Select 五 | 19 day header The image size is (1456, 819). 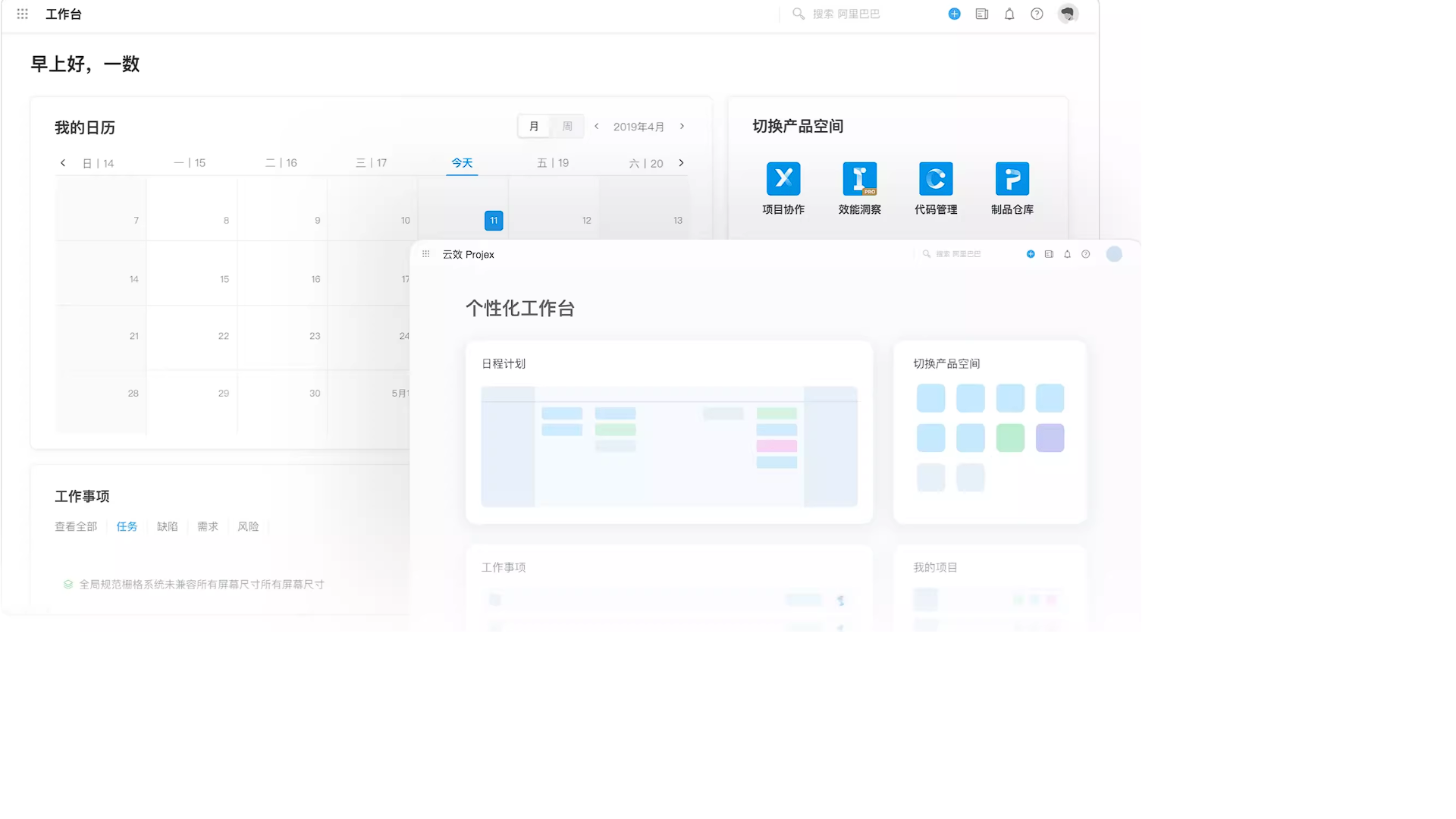(x=553, y=163)
